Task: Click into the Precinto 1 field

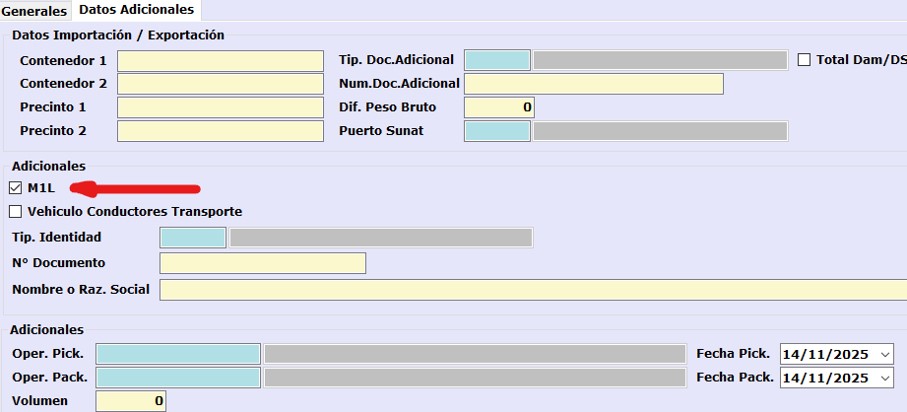Action: [x=220, y=107]
